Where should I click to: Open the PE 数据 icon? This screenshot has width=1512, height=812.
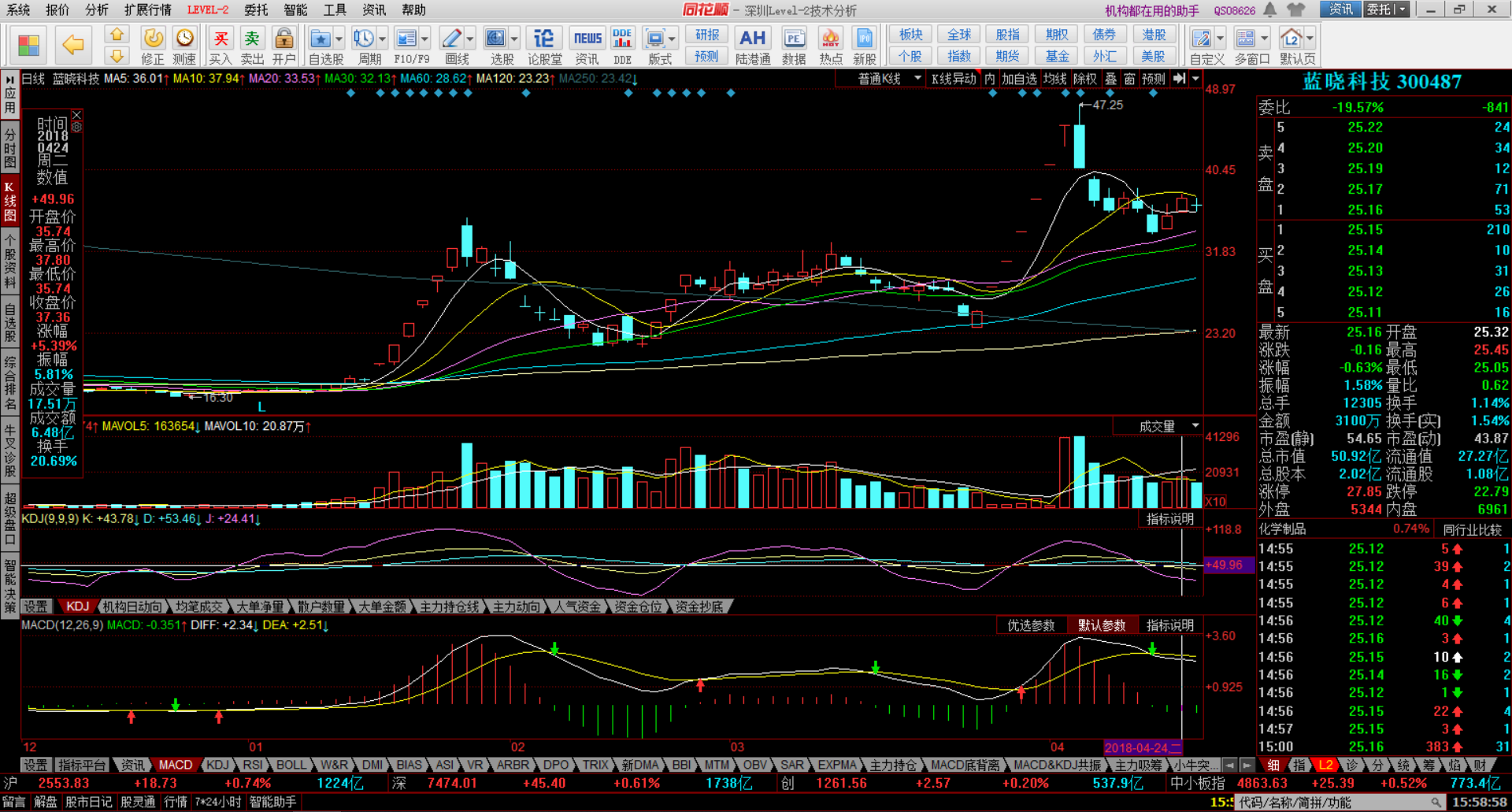pos(793,46)
